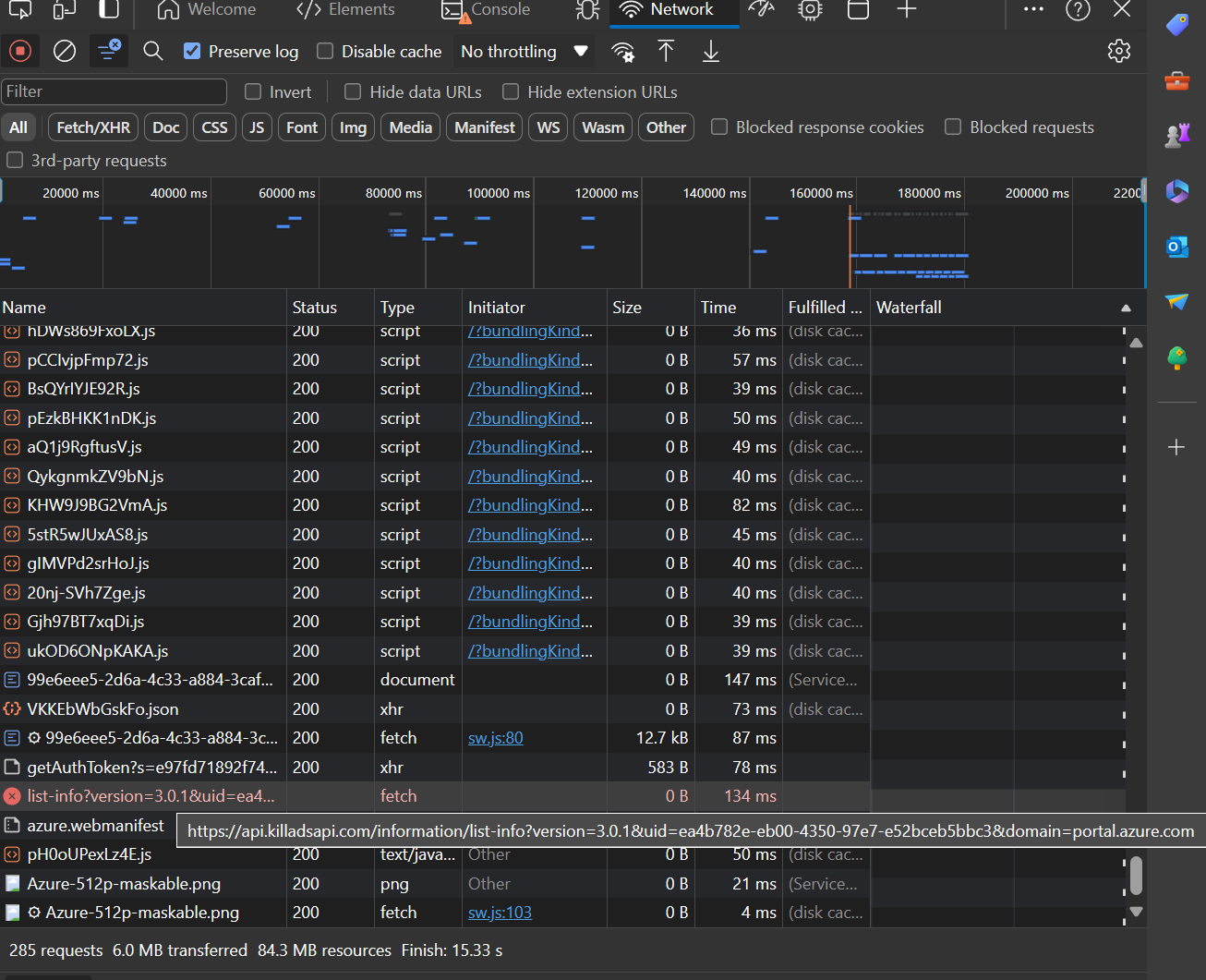Sort by the Time column header

738,308
